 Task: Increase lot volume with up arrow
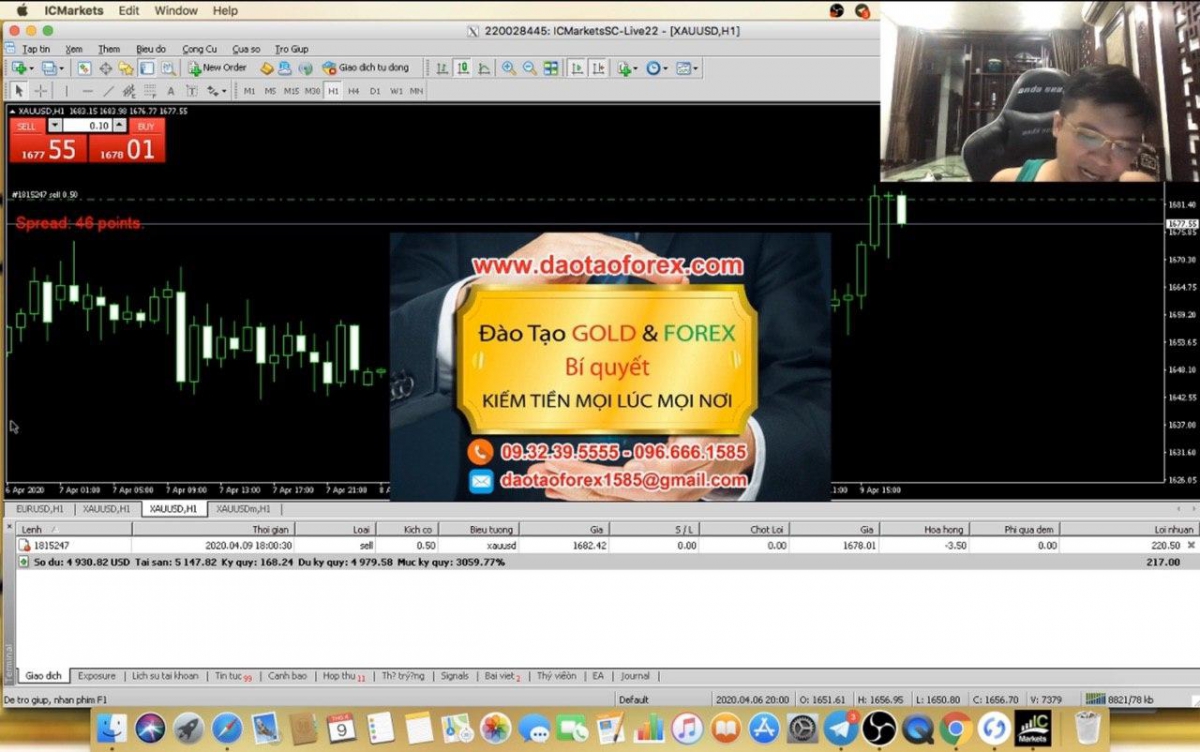tap(120, 126)
